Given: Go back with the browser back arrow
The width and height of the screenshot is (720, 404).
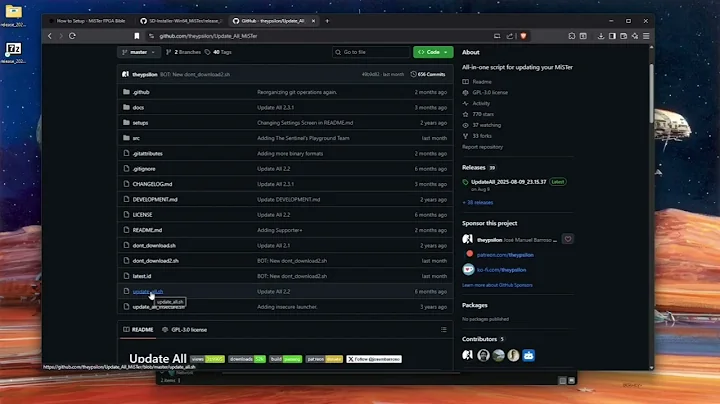Looking at the screenshot, I should 50,36.
